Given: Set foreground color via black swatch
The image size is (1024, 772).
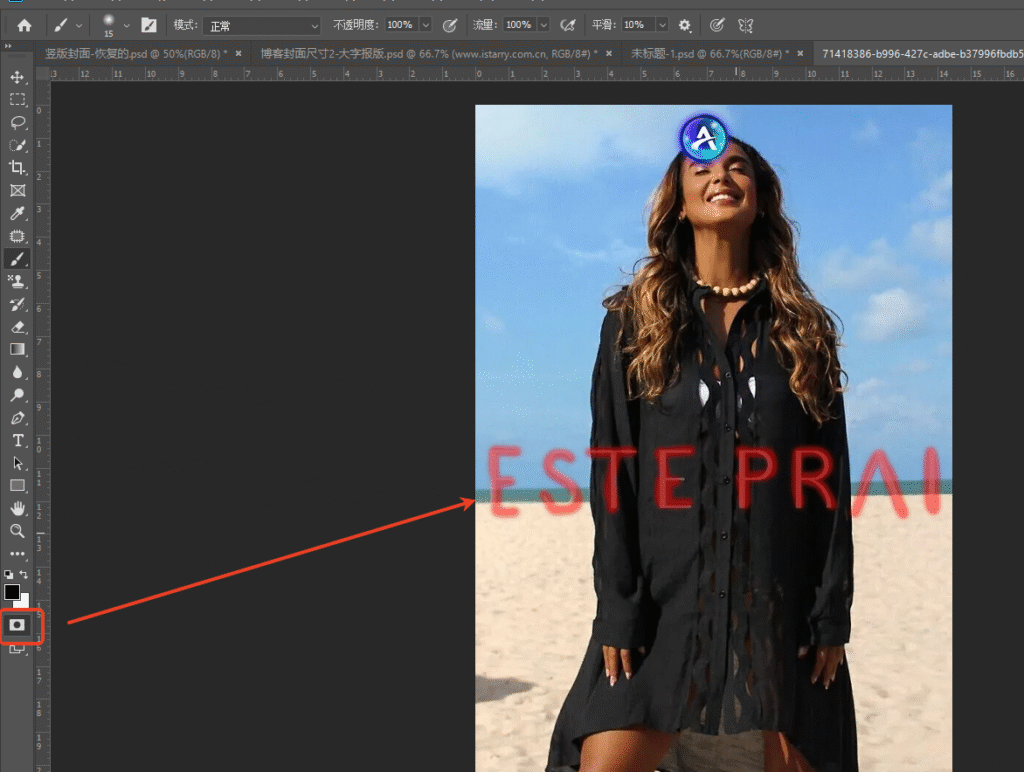Looking at the screenshot, I should (x=12, y=592).
